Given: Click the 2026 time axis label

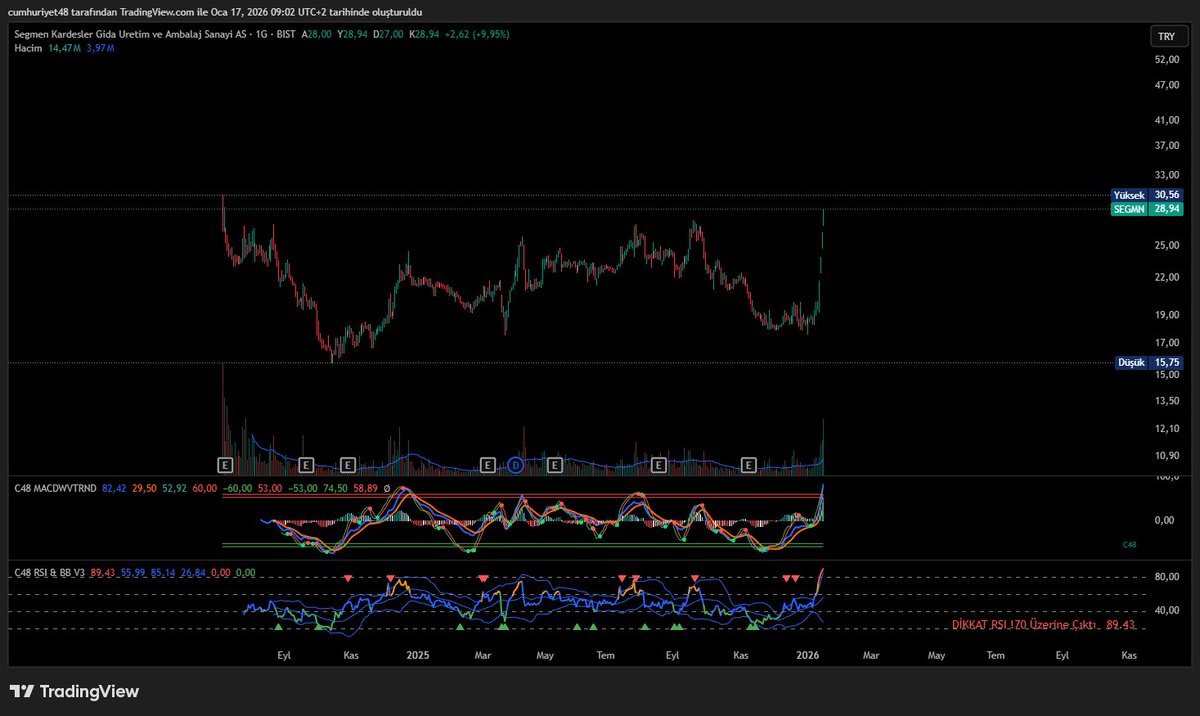Looking at the screenshot, I should (x=808, y=655).
